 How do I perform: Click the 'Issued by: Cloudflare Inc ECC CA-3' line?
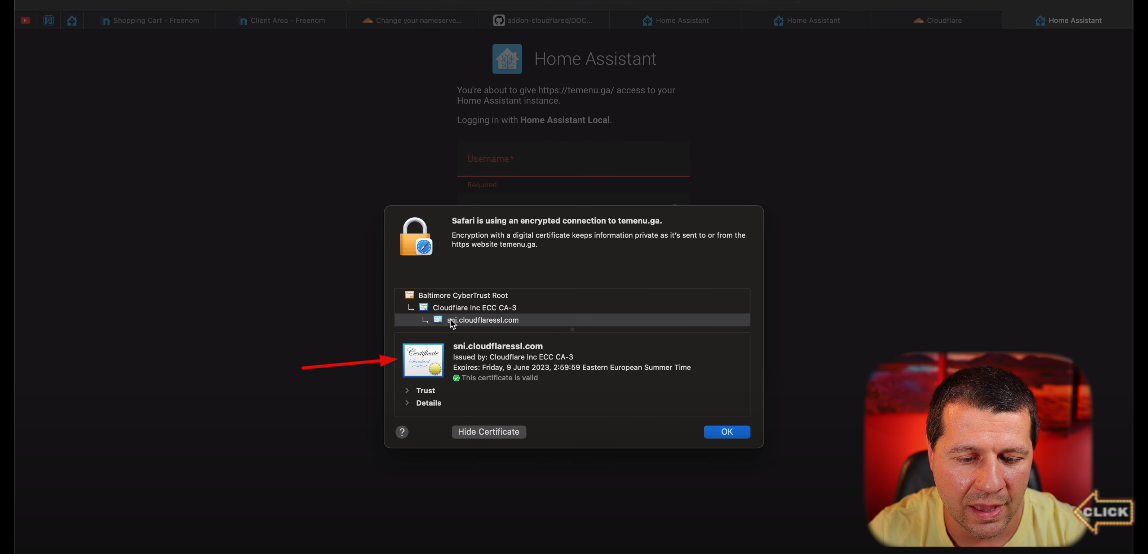[512, 356]
